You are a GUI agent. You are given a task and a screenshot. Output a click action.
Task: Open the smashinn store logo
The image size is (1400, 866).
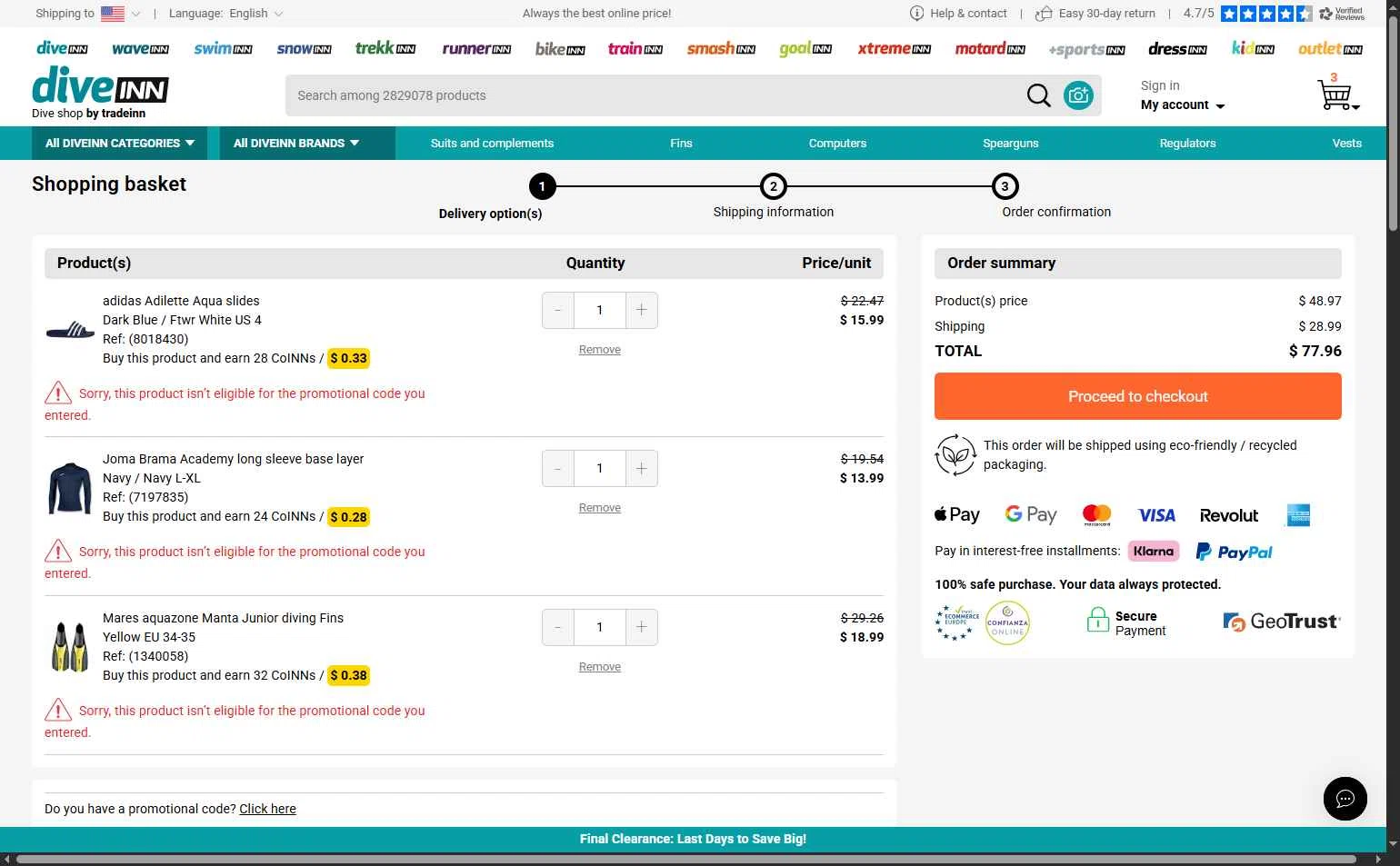(721, 49)
